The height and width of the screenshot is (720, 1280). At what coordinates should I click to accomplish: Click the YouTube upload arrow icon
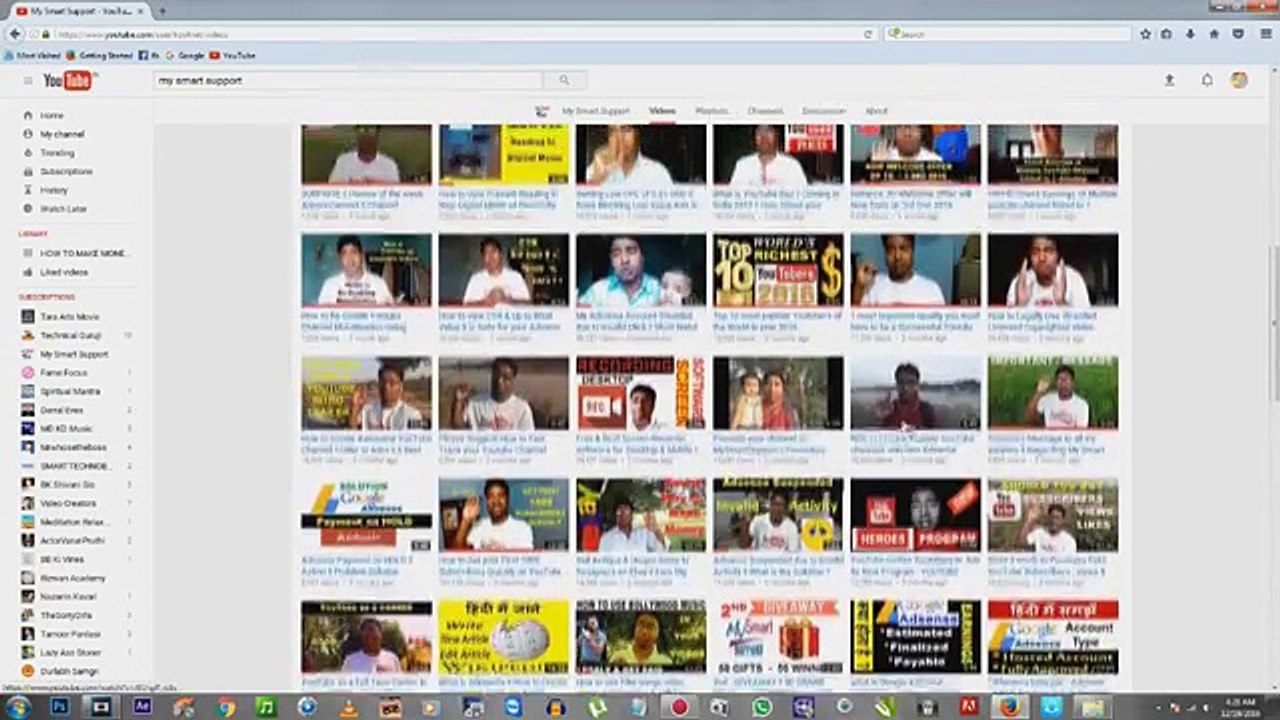(x=1169, y=80)
